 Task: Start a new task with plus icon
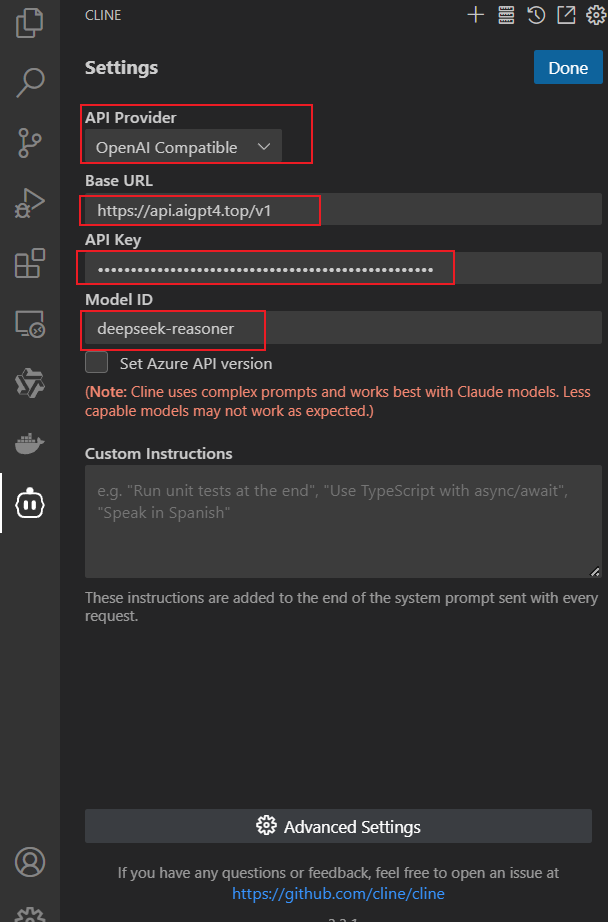coord(476,15)
